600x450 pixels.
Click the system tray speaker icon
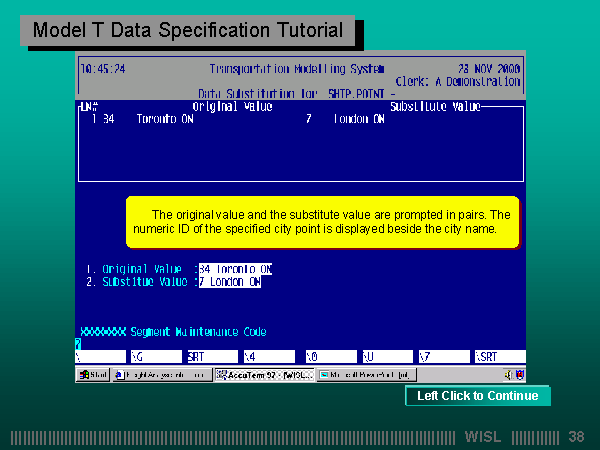point(509,375)
